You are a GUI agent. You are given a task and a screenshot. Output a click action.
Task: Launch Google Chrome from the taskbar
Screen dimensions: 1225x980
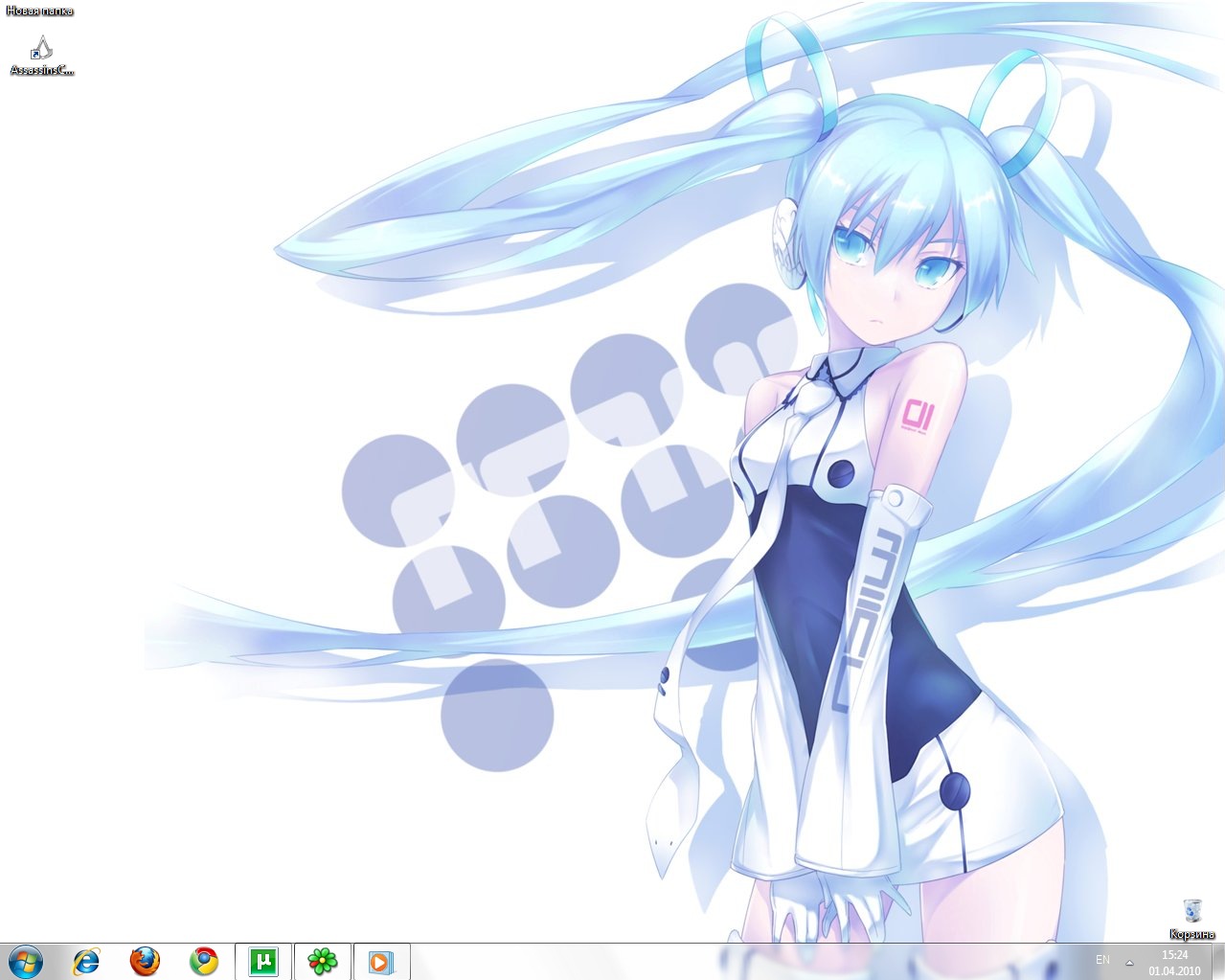pyautogui.click(x=203, y=961)
